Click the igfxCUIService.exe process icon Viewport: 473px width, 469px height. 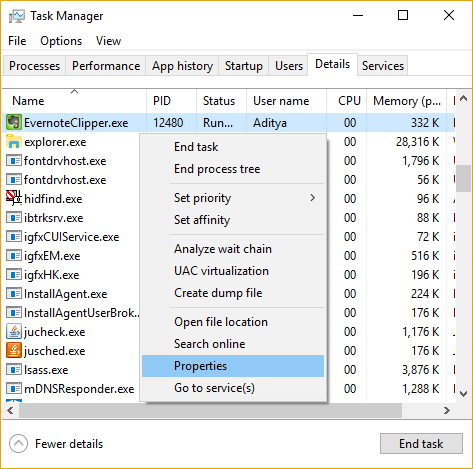[x=14, y=237]
